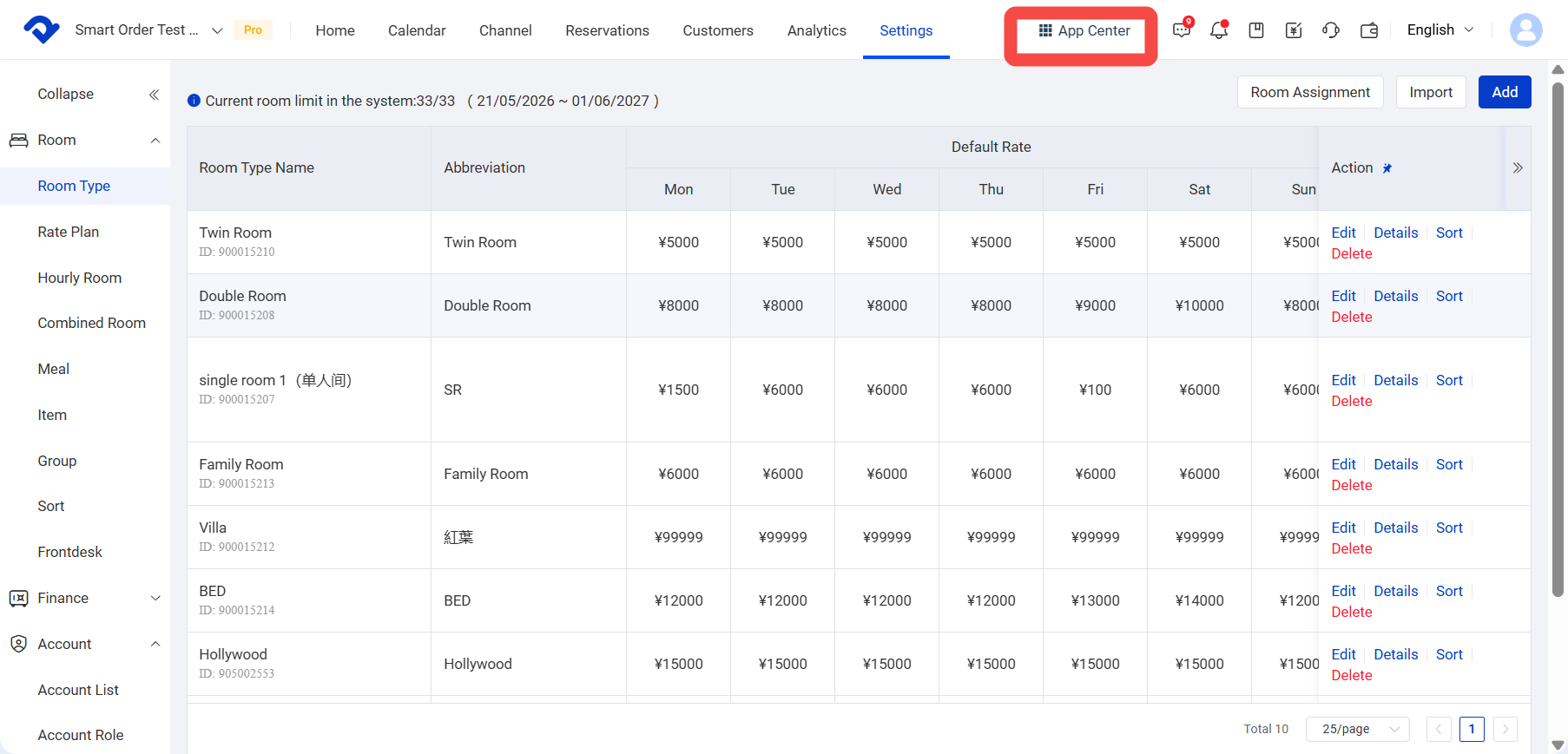Open Hourly Room in the sidebar

(80, 278)
